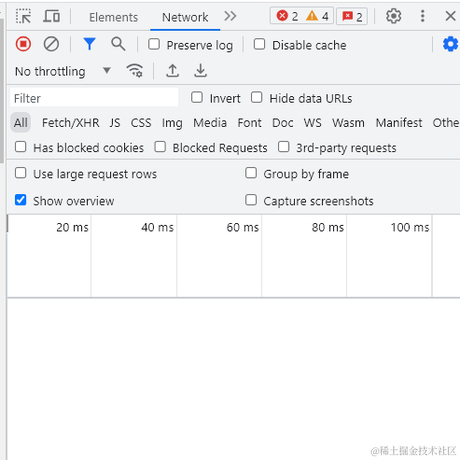Import HAR file with upload arrow

(173, 71)
